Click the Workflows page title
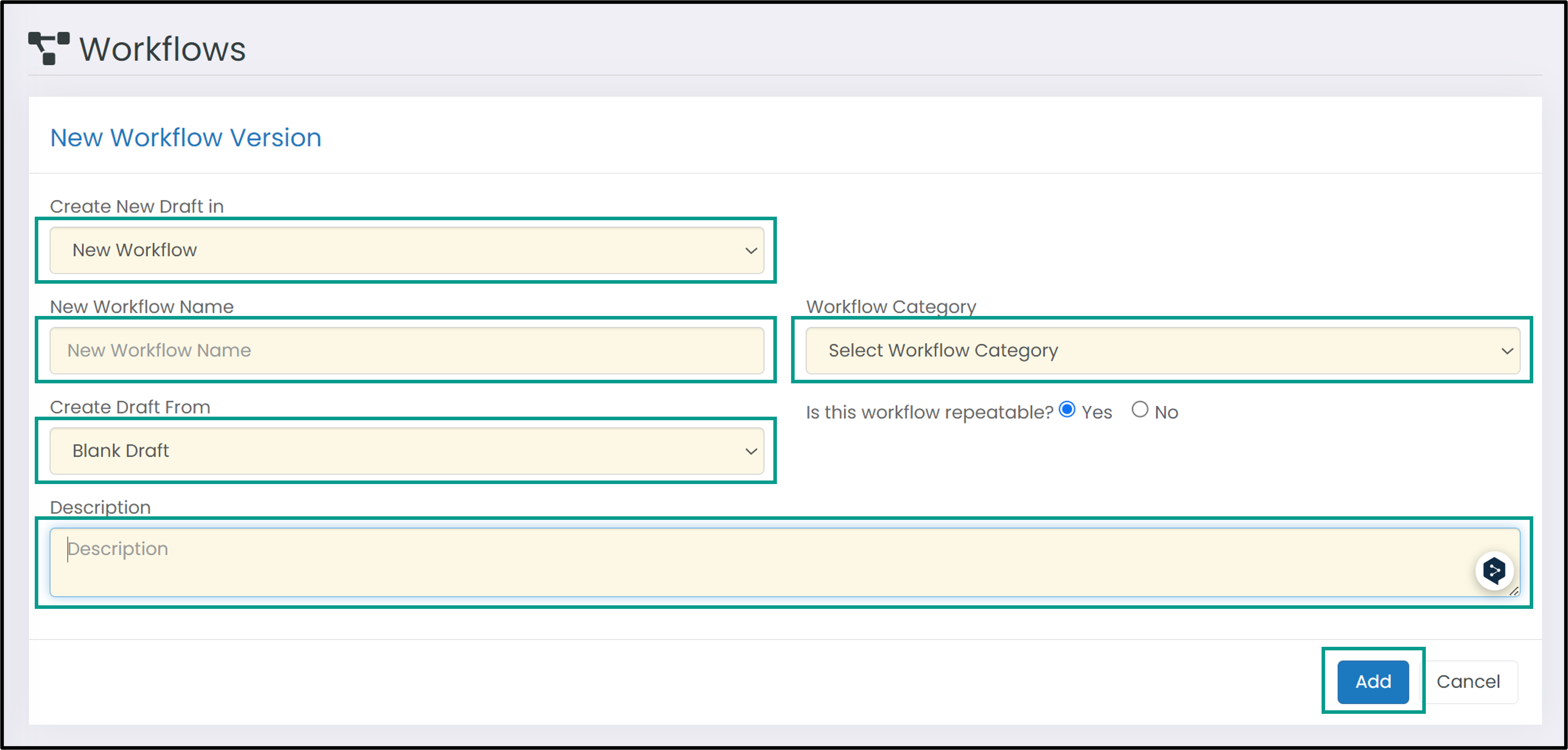1568x750 pixels. (162, 49)
